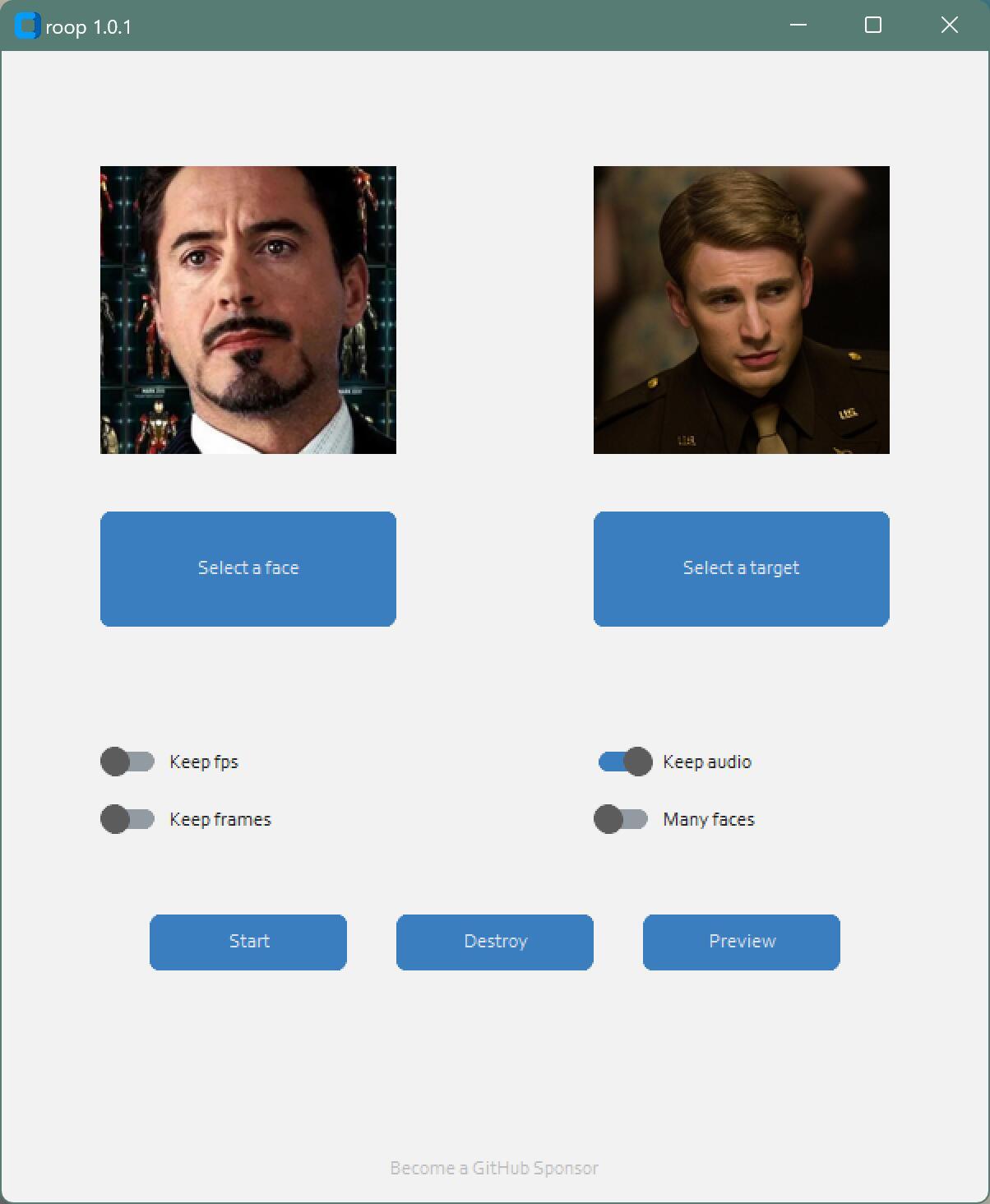Turn on the Keep frames switch
Image resolution: width=990 pixels, height=1204 pixels.
pos(127,819)
